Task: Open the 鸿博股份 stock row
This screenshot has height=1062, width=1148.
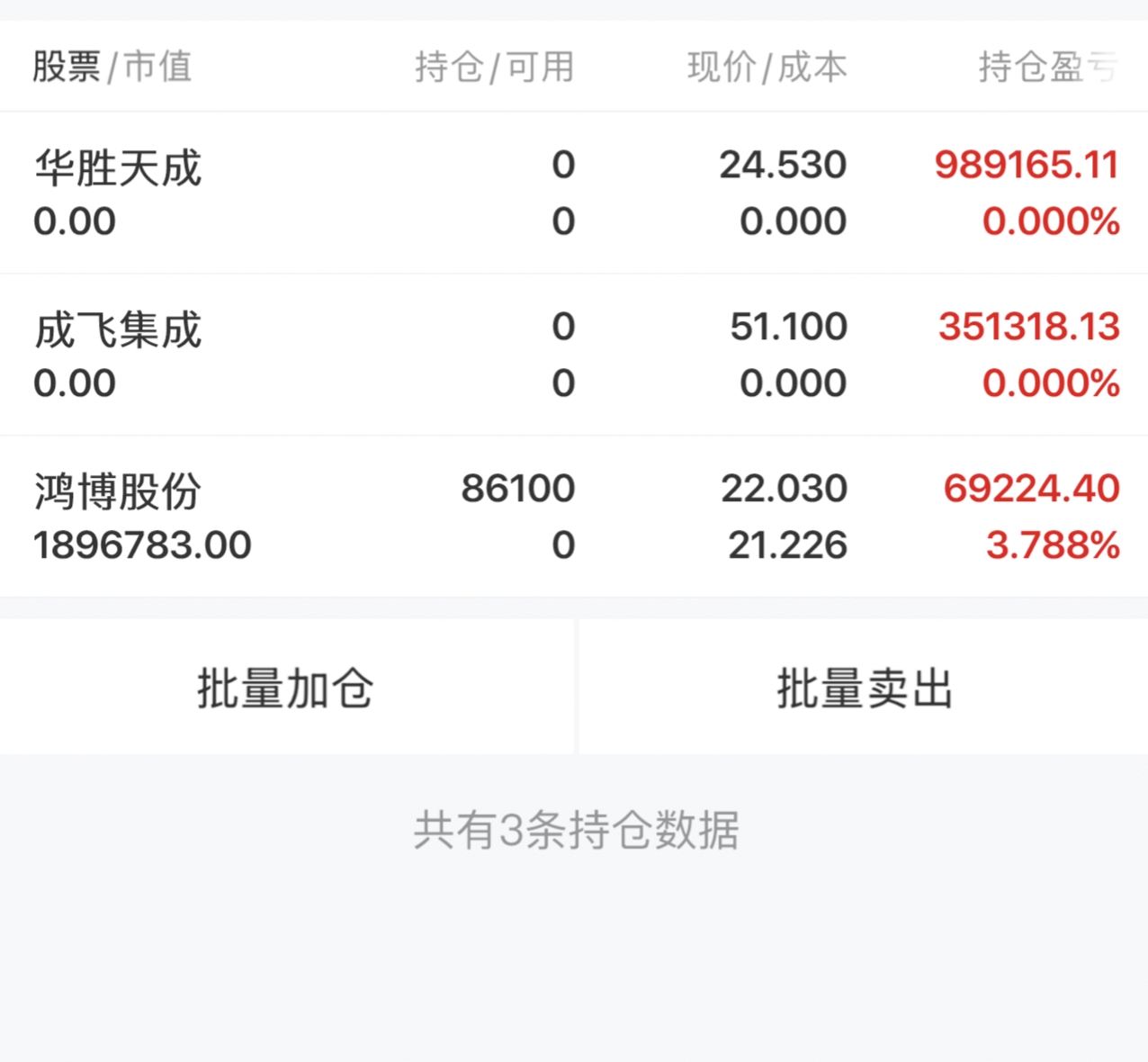Action: pos(574,517)
